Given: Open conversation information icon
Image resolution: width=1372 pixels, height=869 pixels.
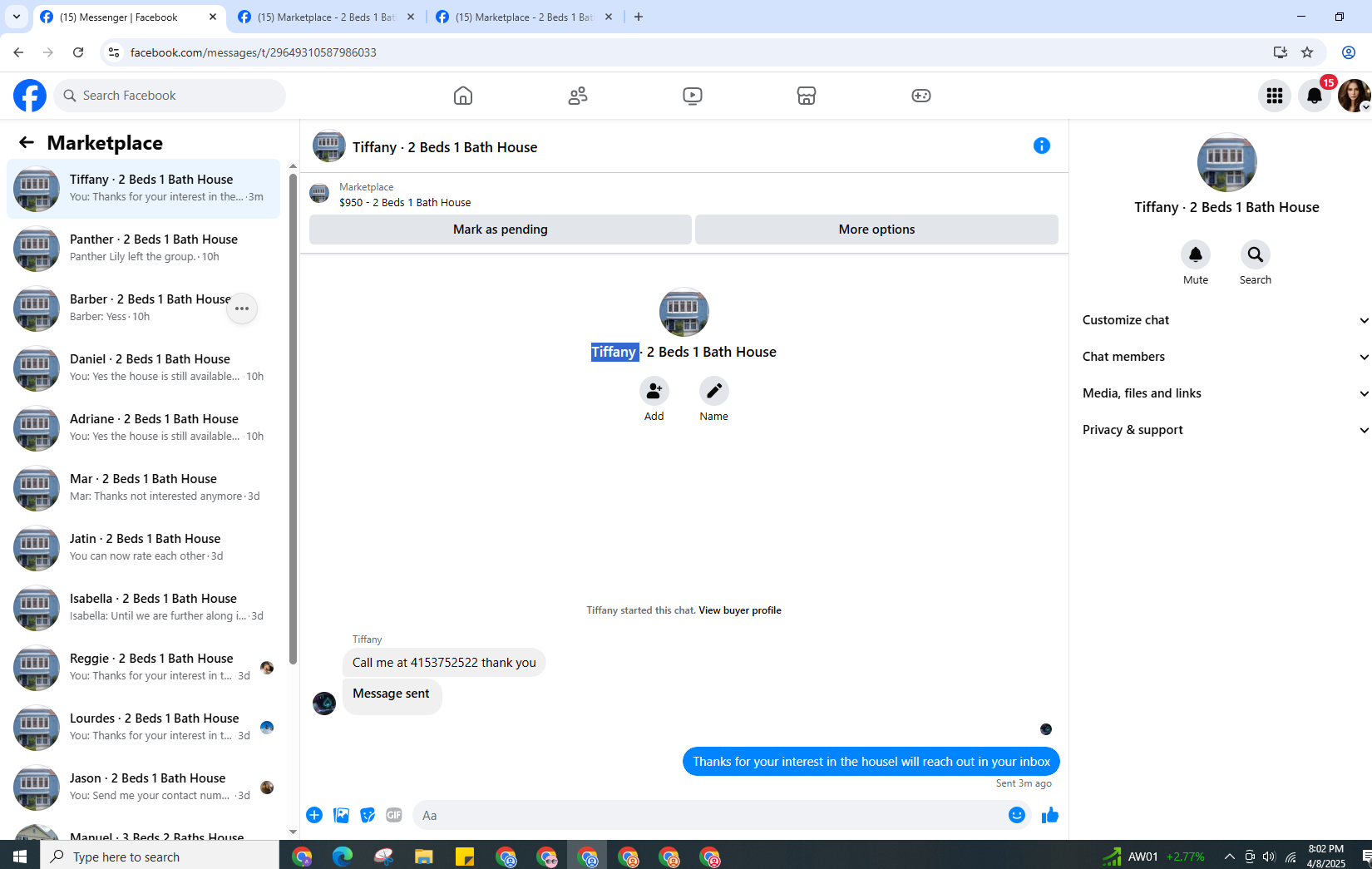Looking at the screenshot, I should [x=1042, y=146].
